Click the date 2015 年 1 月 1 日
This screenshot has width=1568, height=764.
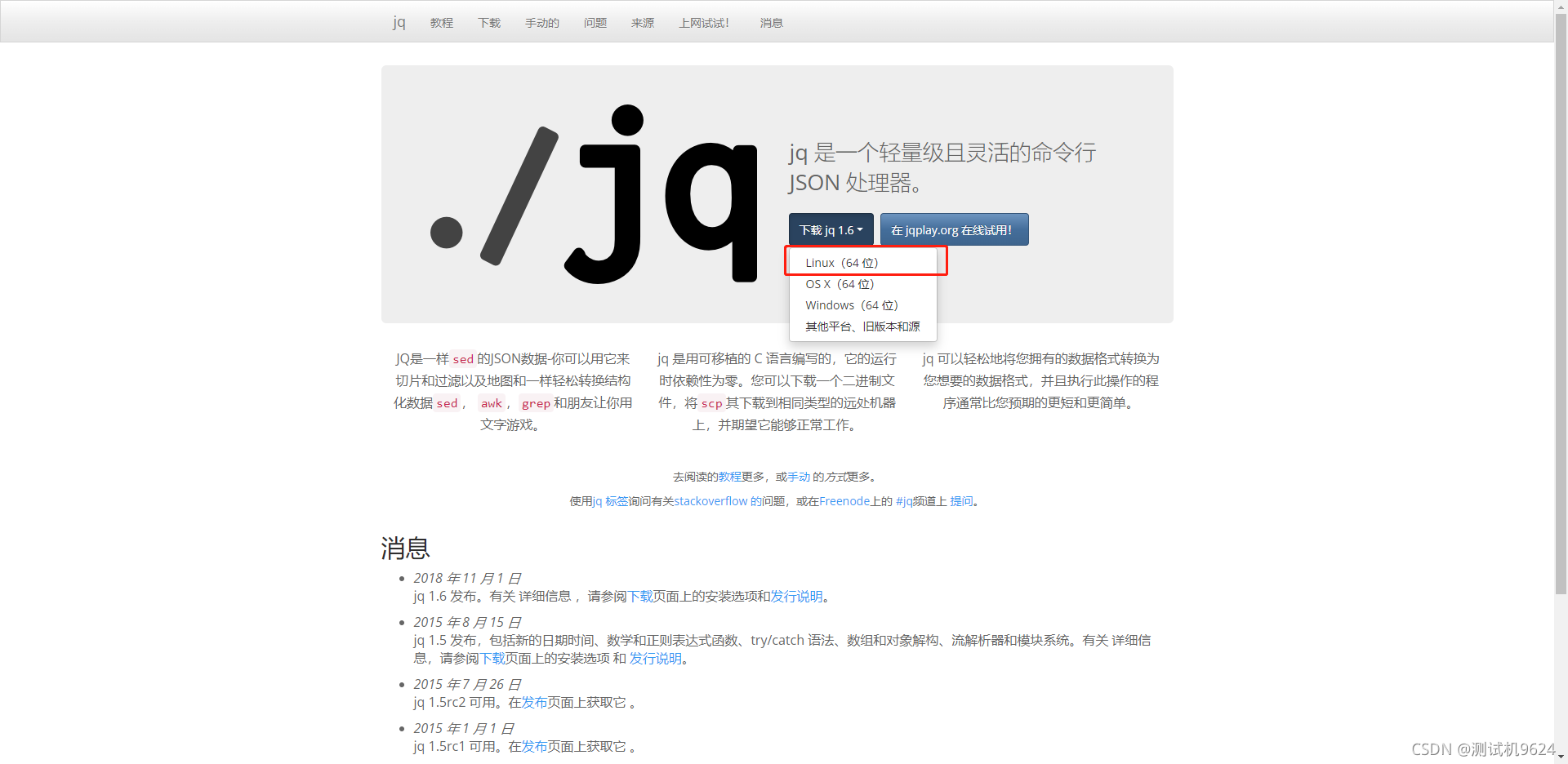click(x=464, y=728)
